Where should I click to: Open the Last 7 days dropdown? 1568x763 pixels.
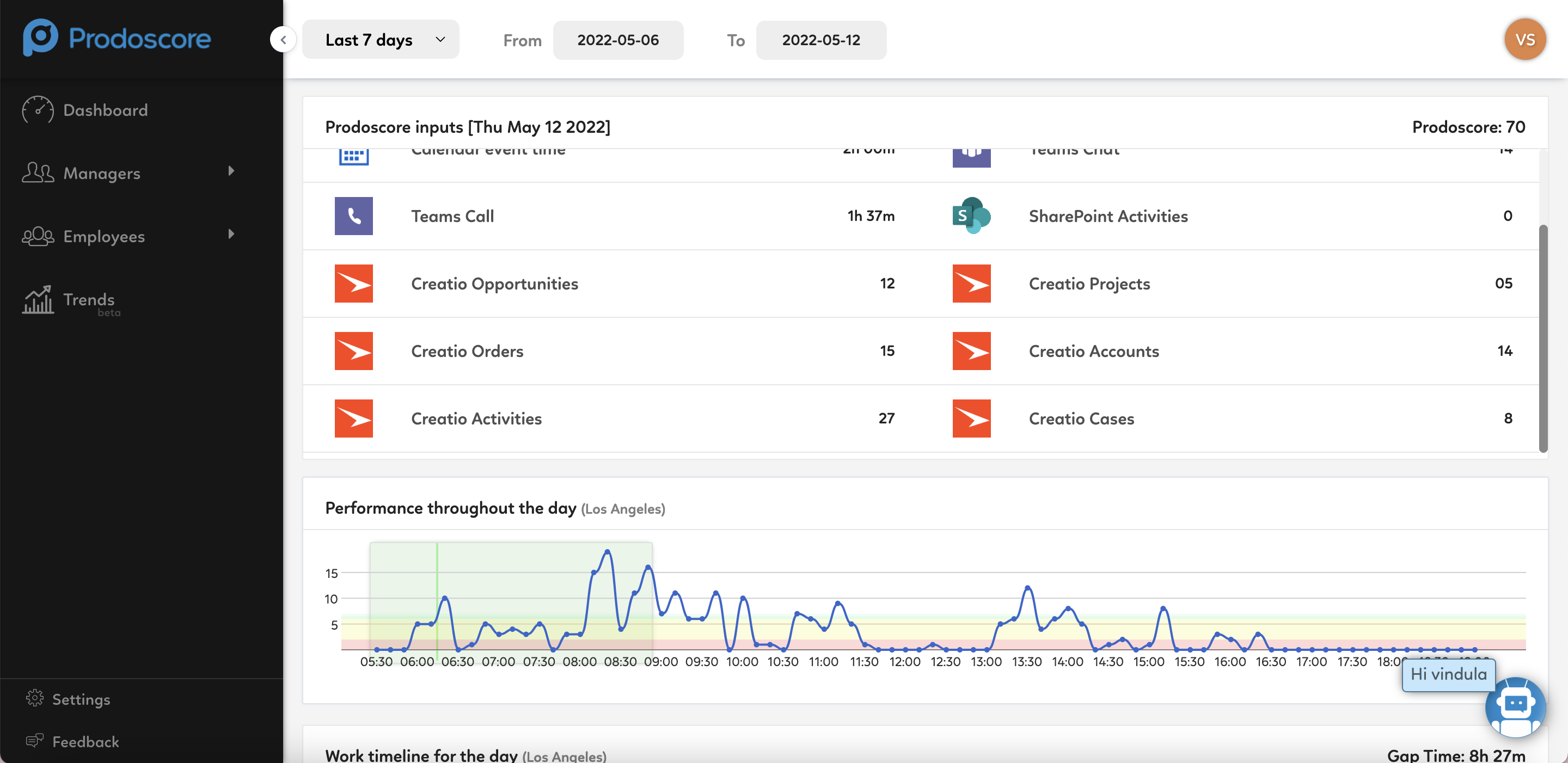[x=381, y=40]
